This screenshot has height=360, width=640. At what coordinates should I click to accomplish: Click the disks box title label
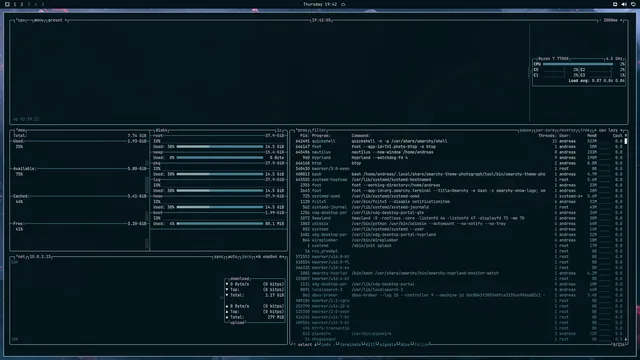[x=161, y=130]
